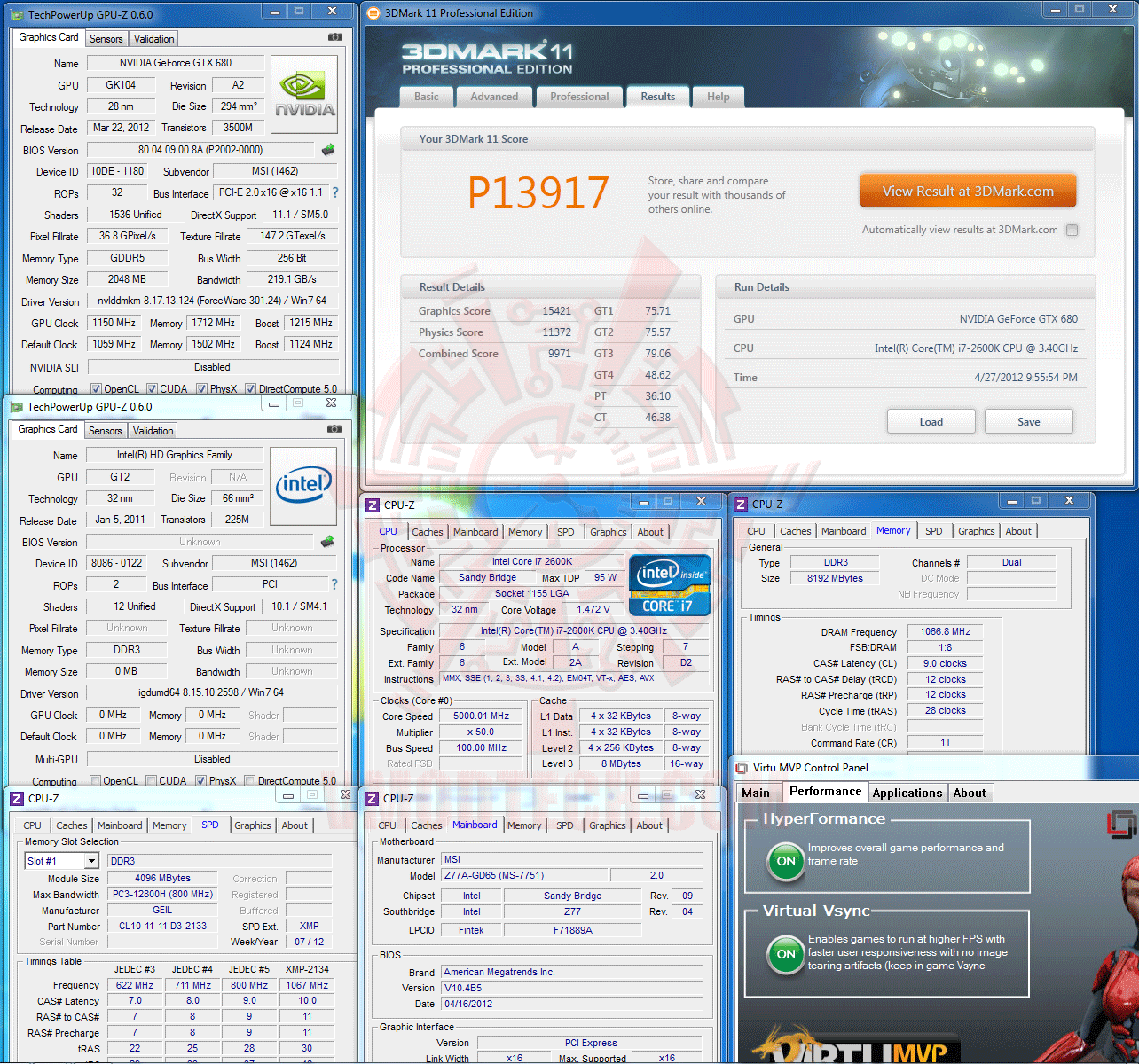Screen dimensions: 1139x1064
Task: Open the Validation tab in the Intel GPU-Z window
Action: 153,431
